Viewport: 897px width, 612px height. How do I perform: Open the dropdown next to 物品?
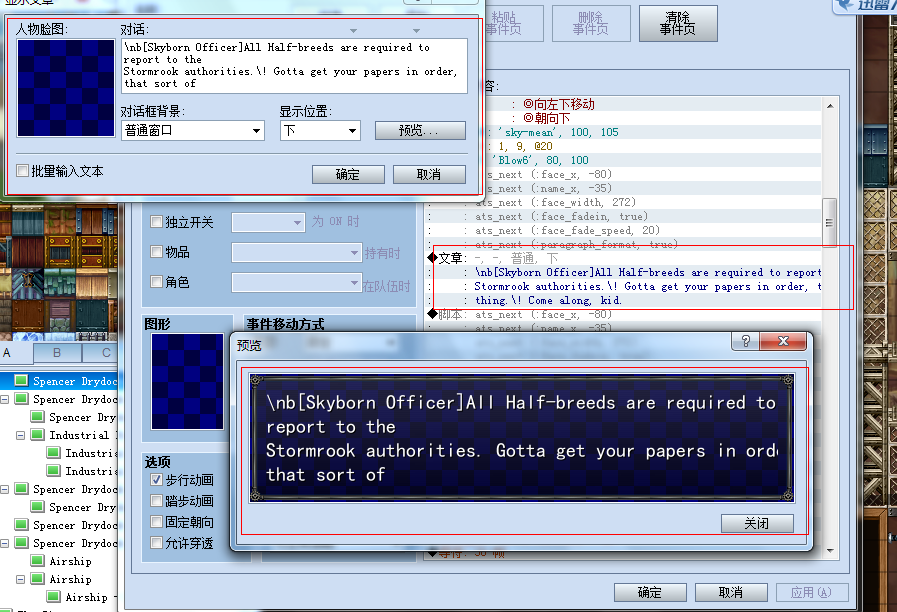click(296, 252)
